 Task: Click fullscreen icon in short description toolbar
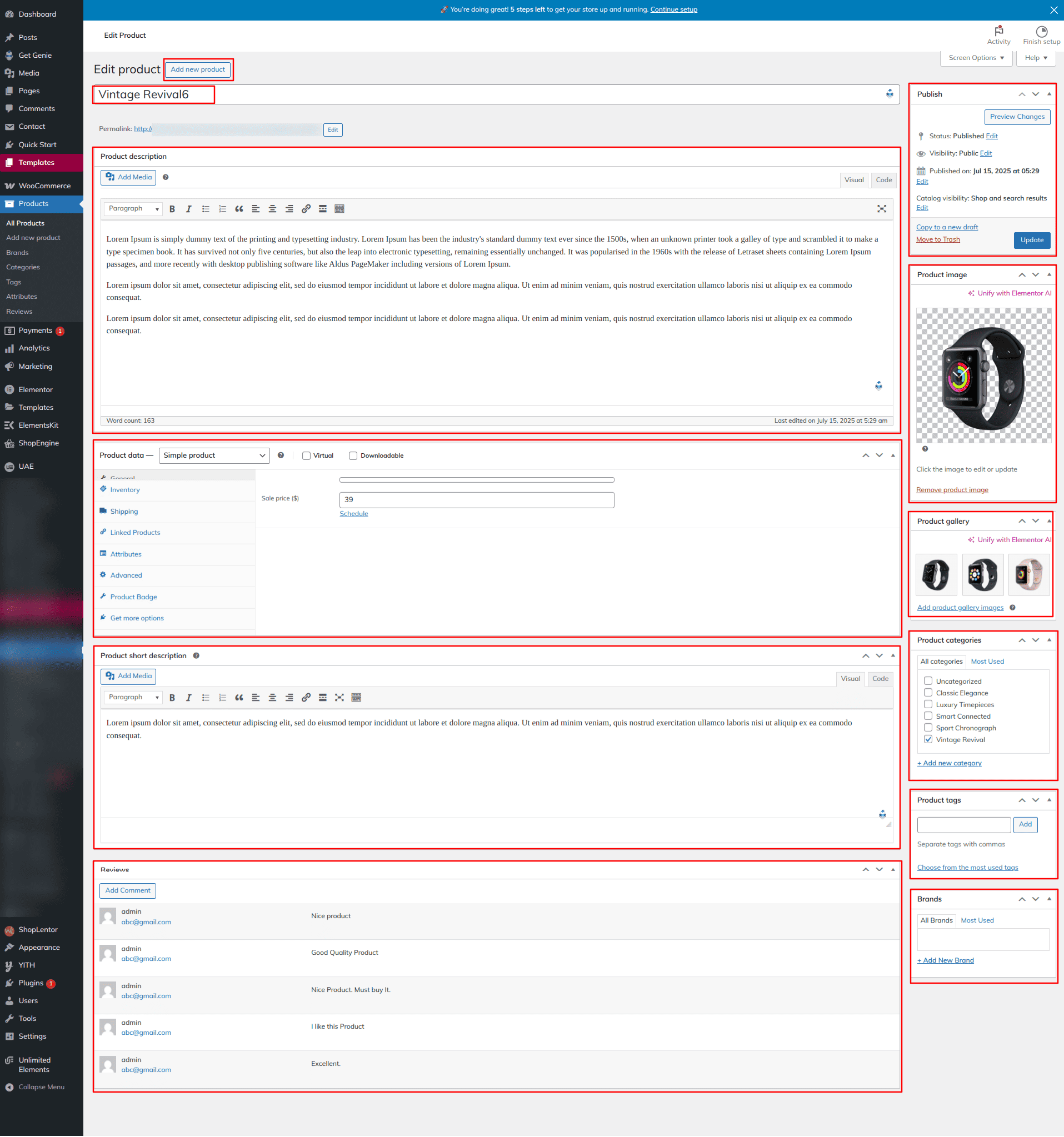339,698
